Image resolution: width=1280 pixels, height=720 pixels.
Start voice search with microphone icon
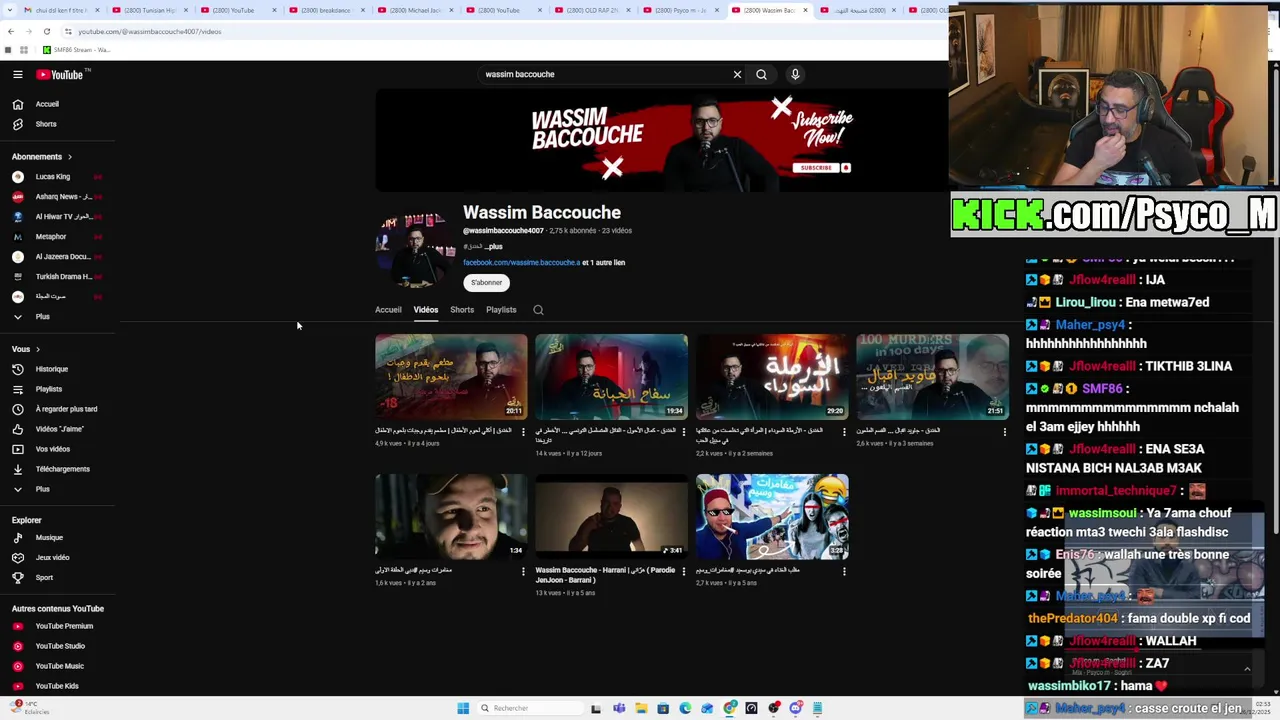(x=795, y=74)
